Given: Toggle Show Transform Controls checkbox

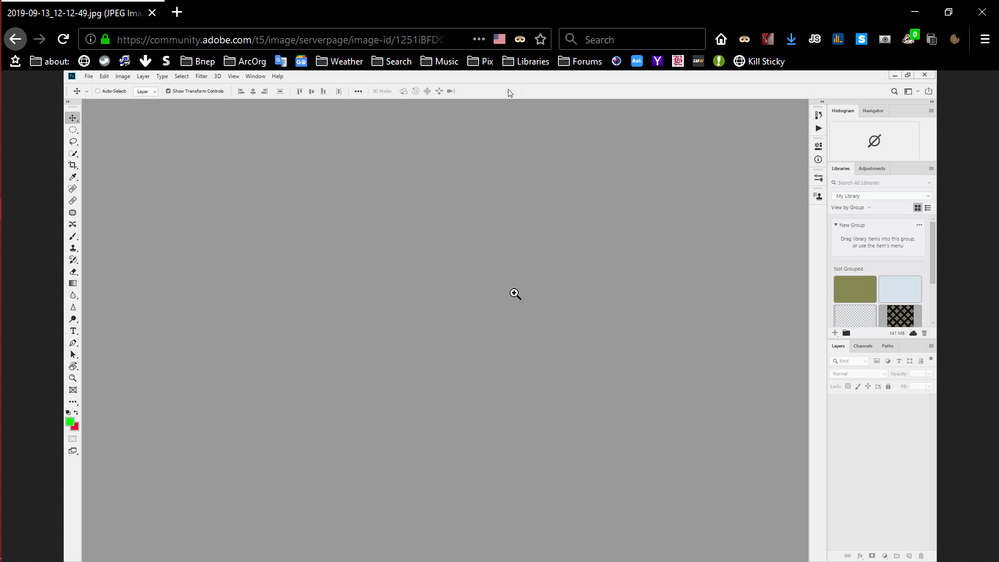Looking at the screenshot, I should (x=168, y=91).
